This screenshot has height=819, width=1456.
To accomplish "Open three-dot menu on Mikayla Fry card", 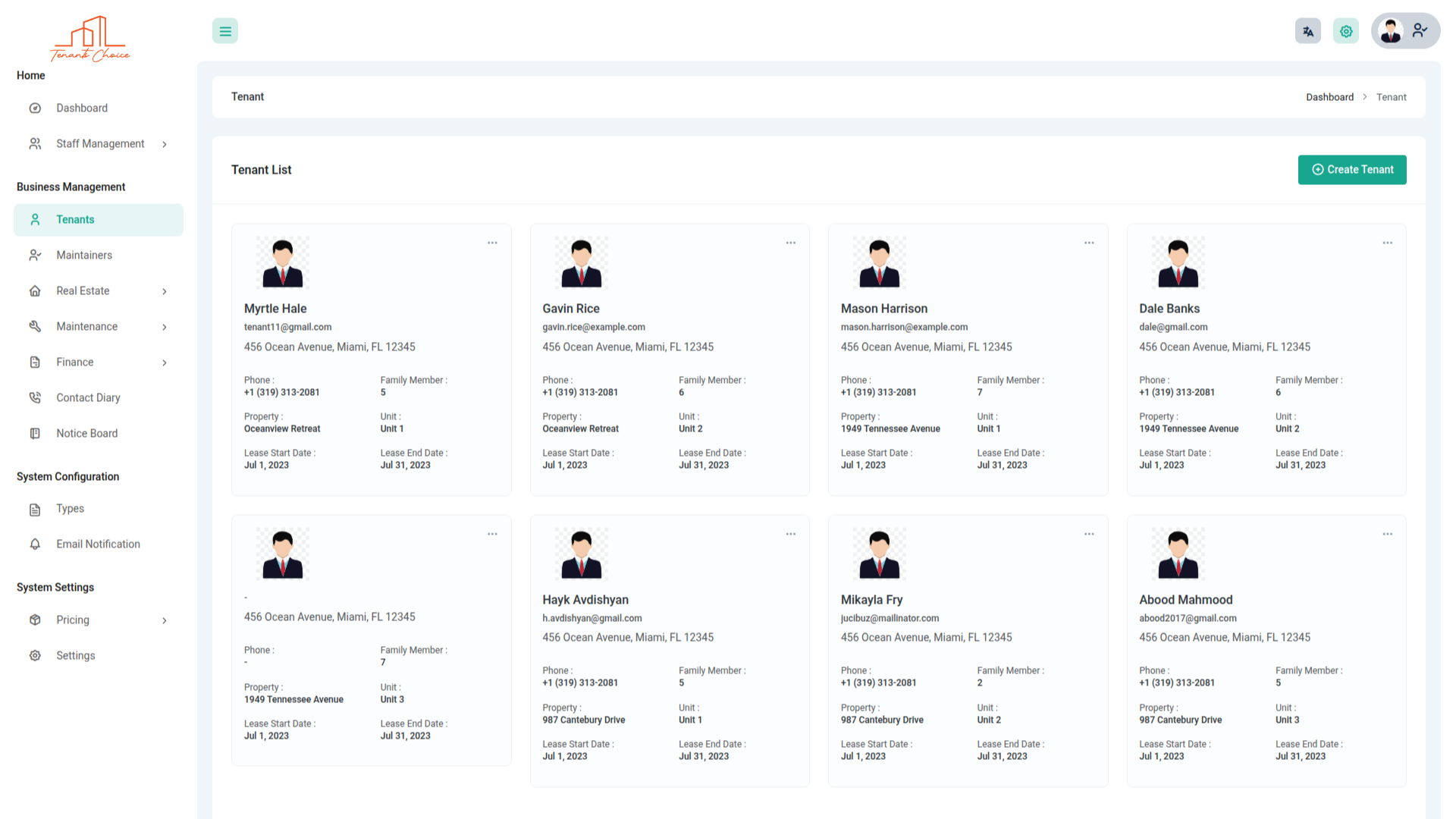I will point(1089,534).
